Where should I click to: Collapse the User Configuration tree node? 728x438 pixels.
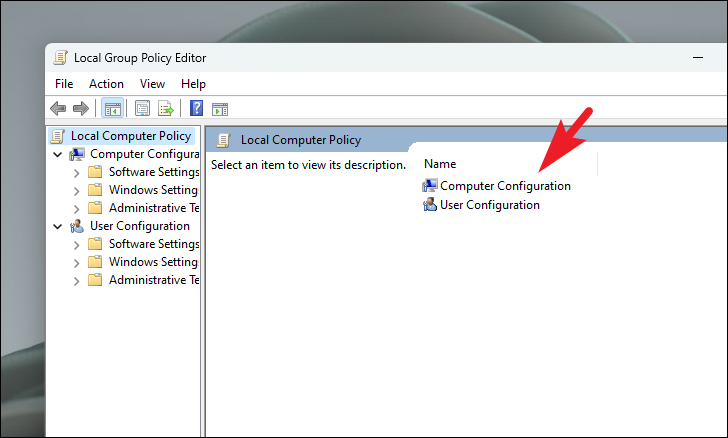click(x=58, y=226)
